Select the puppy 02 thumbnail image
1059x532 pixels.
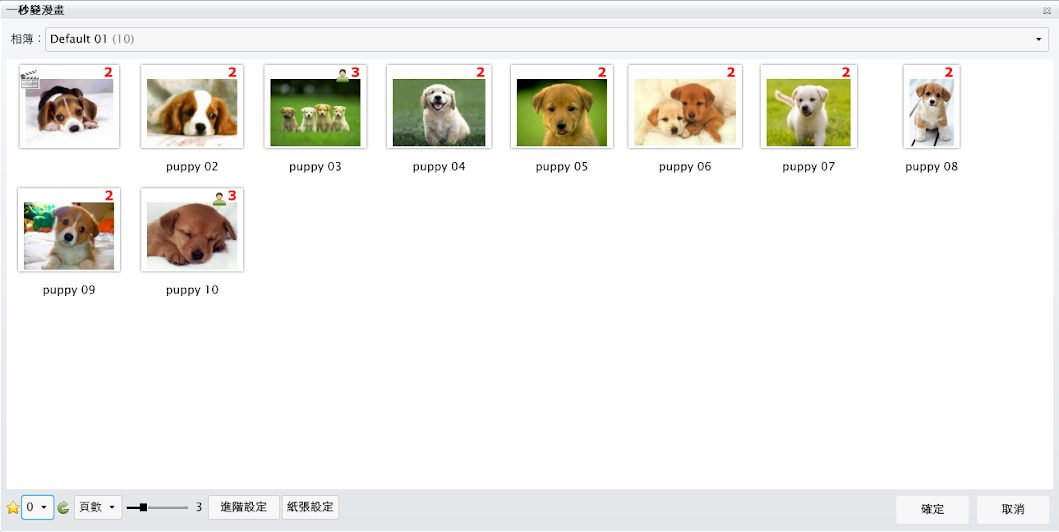[192, 107]
